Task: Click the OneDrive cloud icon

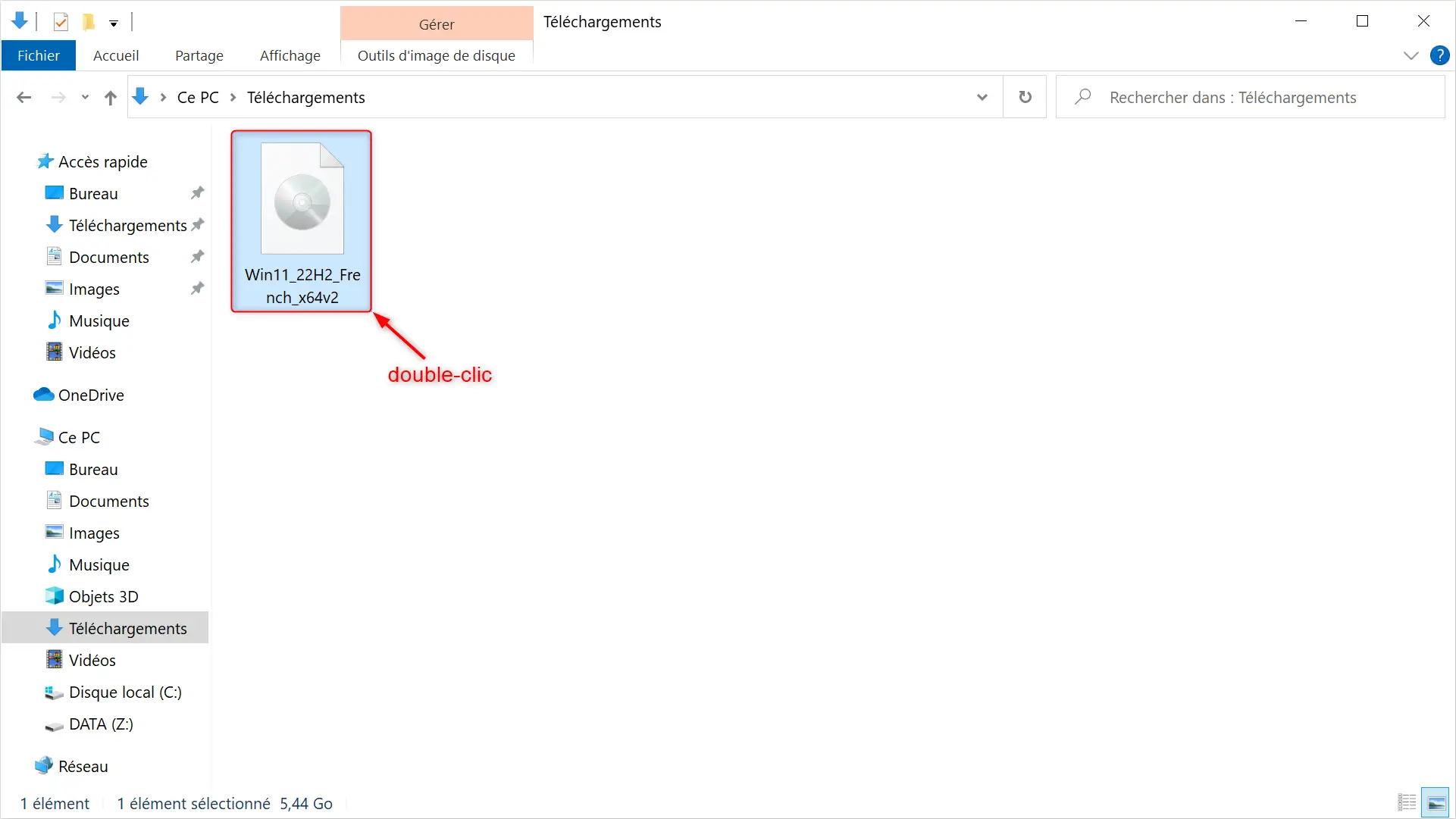Action: [x=44, y=395]
